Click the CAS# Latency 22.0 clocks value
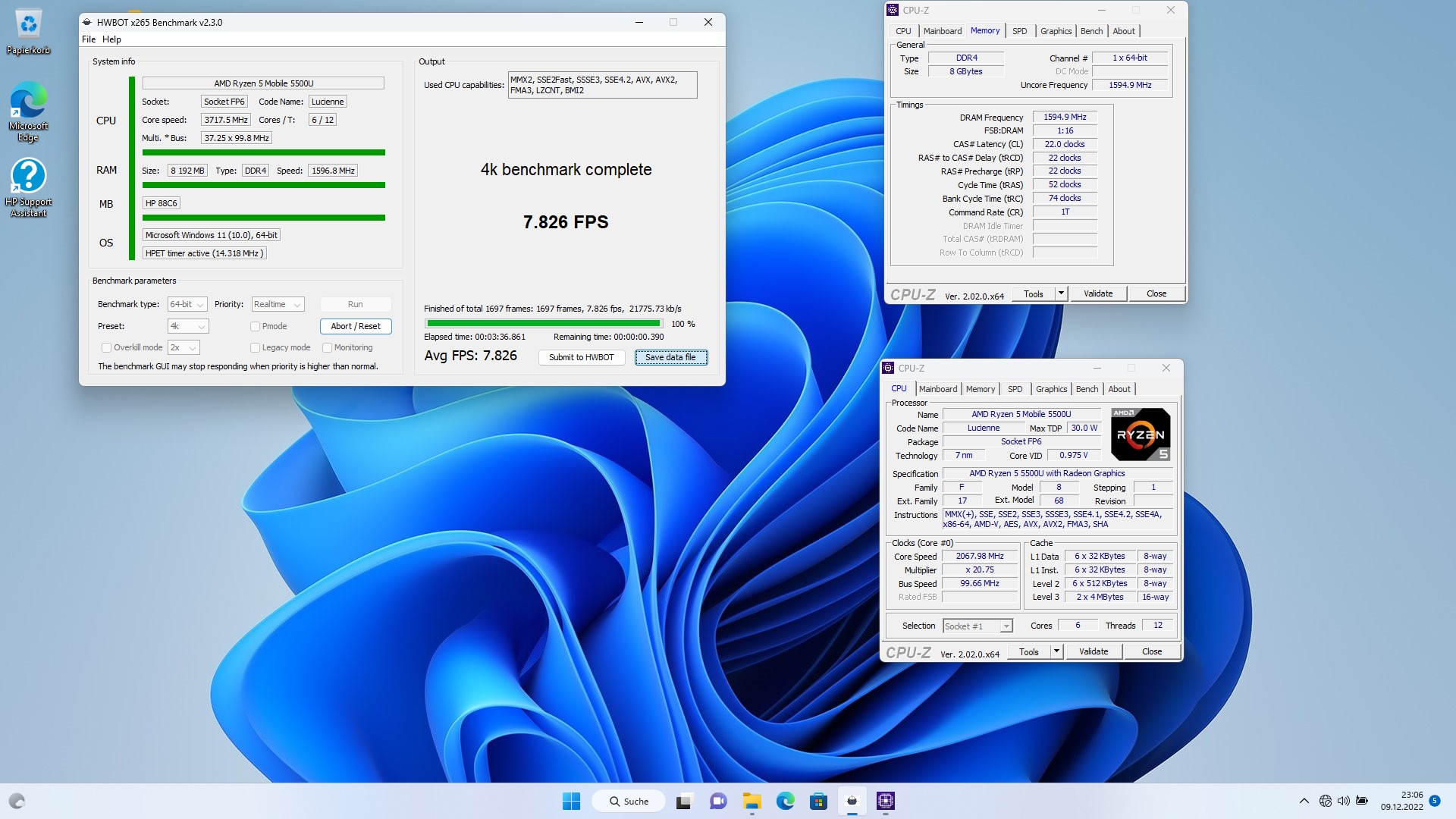 1065,144
